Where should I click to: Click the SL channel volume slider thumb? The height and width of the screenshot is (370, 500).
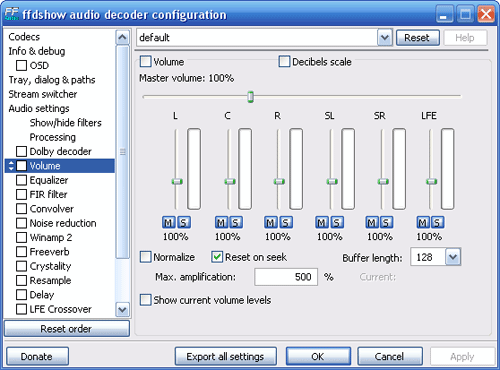point(332,181)
